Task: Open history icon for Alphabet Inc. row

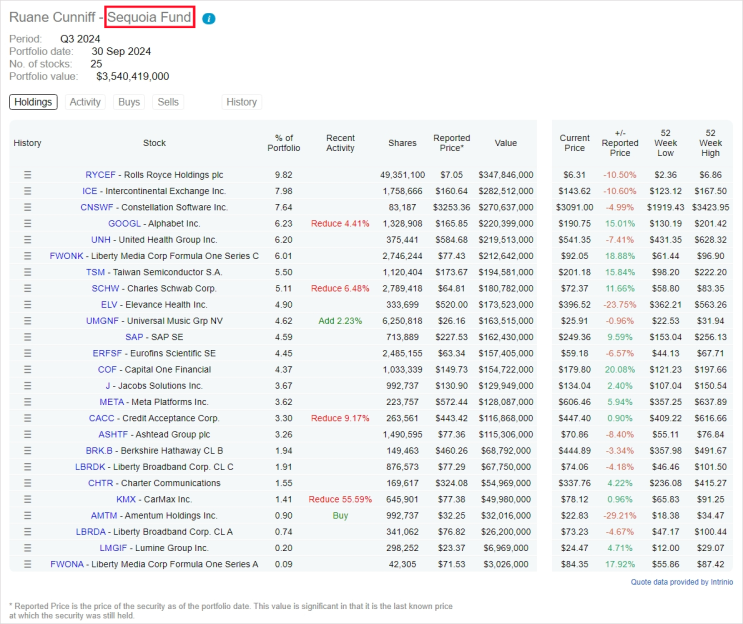Action: [x=27, y=224]
